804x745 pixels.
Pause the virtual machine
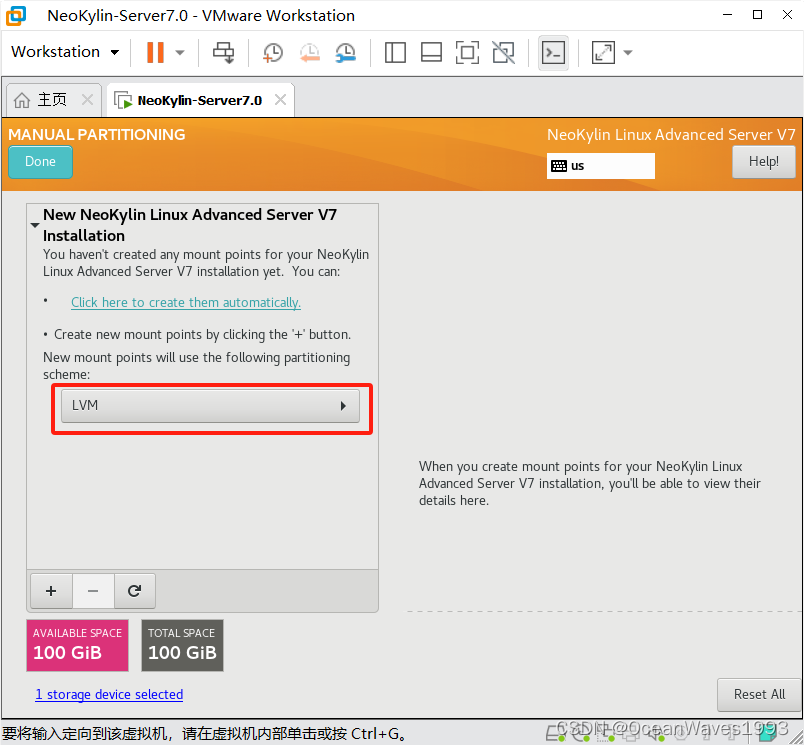point(155,52)
